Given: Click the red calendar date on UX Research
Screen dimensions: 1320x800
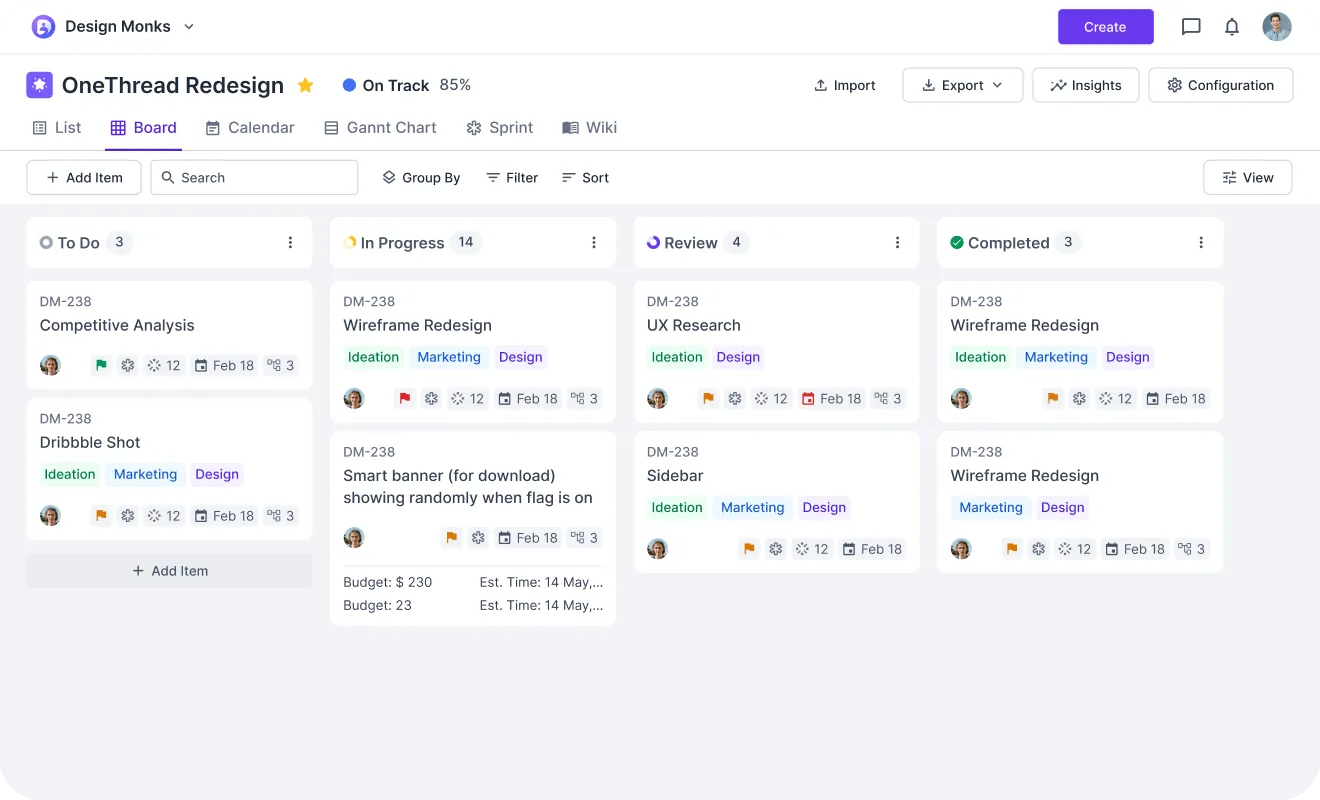Looking at the screenshot, I should 831,398.
